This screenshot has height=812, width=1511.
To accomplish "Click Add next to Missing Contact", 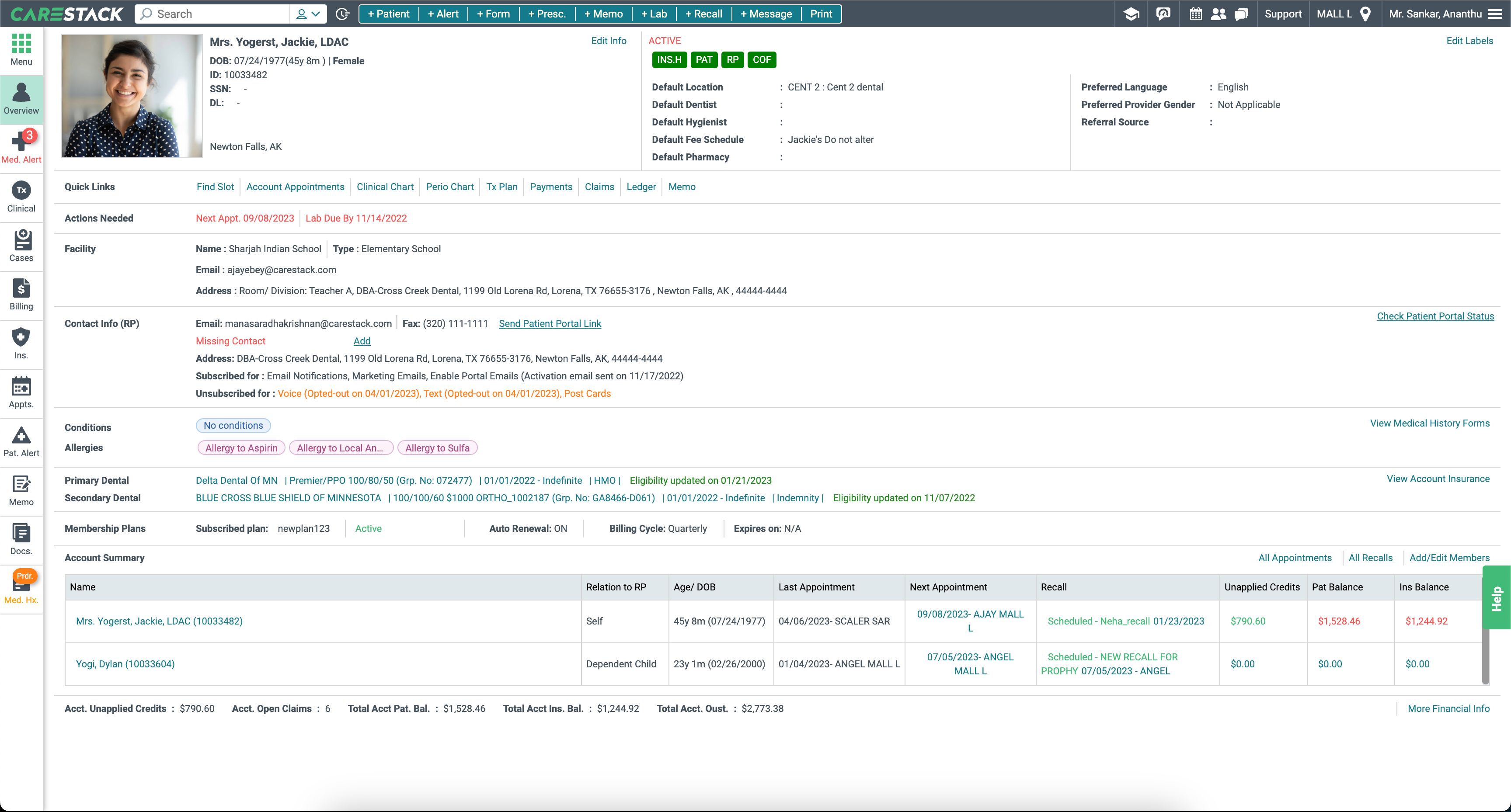I will click(x=362, y=341).
